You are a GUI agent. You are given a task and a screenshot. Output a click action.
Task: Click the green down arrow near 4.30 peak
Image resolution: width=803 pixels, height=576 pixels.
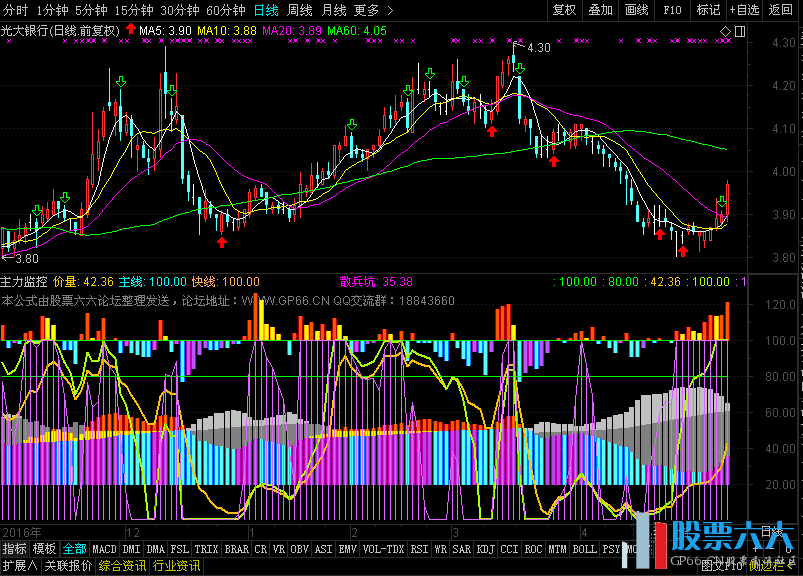click(x=518, y=68)
